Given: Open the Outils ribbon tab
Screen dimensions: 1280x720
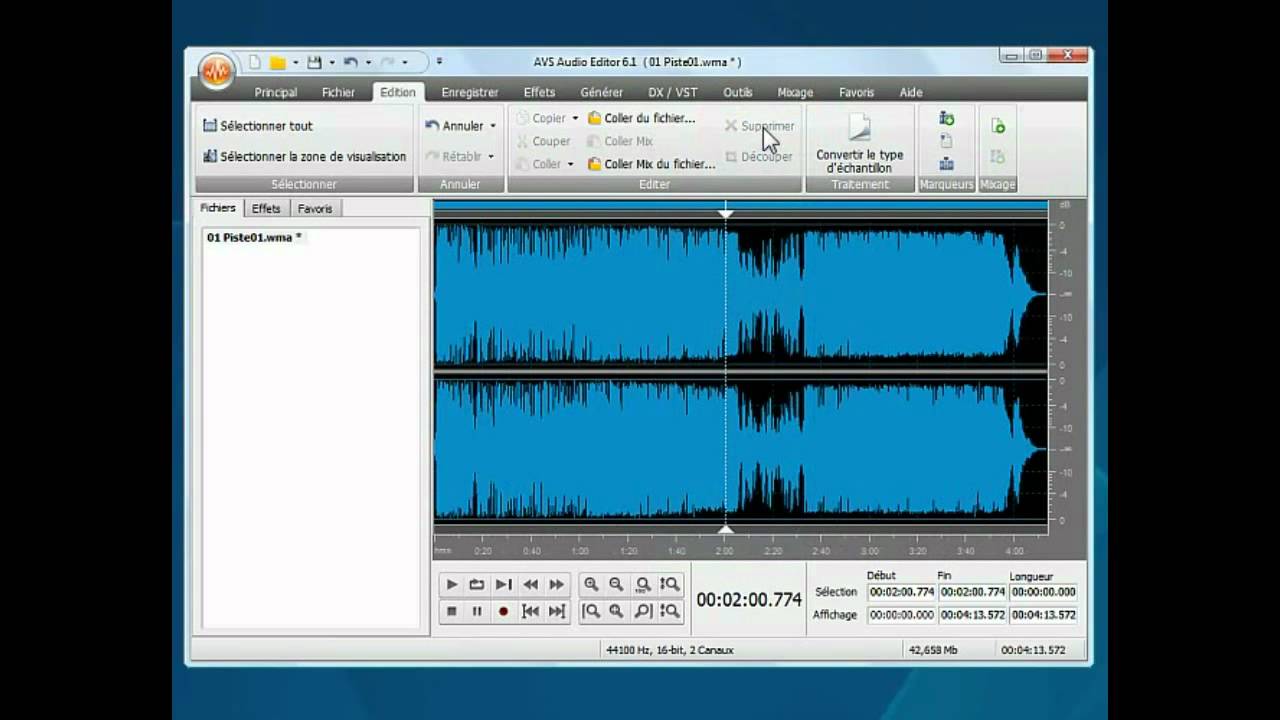Looking at the screenshot, I should coord(738,92).
